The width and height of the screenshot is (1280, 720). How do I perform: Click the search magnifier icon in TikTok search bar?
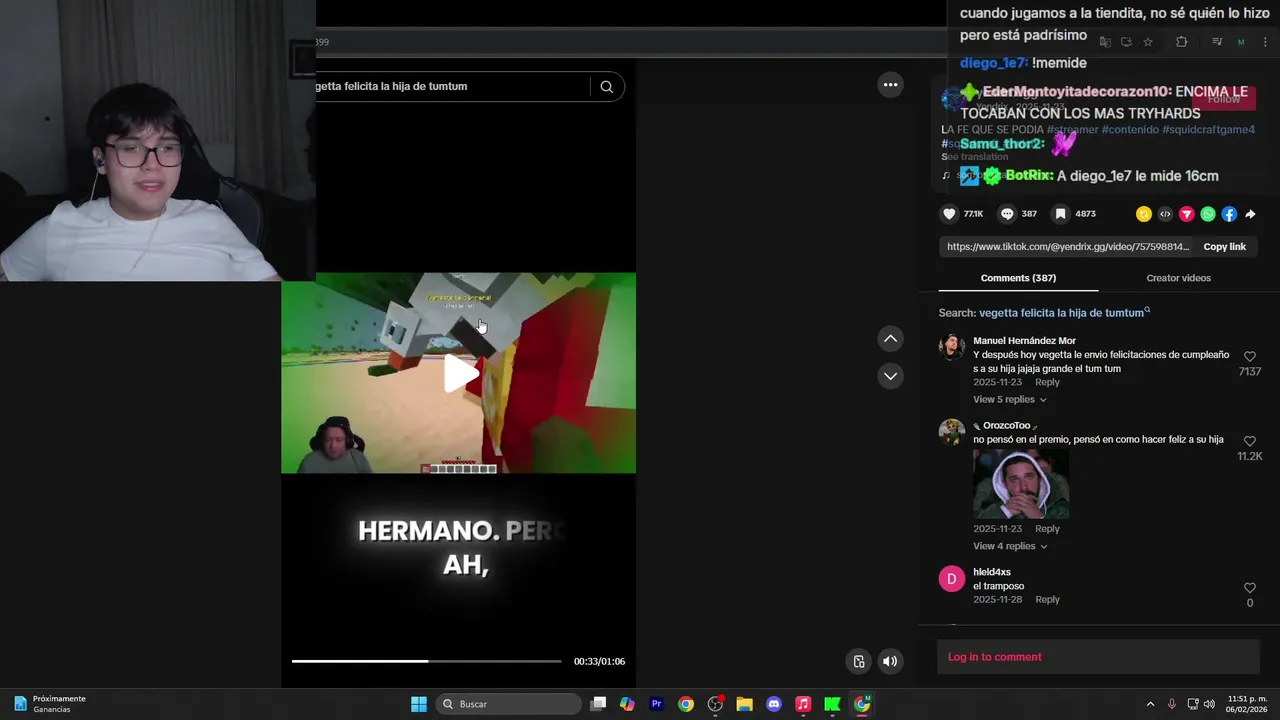point(606,86)
